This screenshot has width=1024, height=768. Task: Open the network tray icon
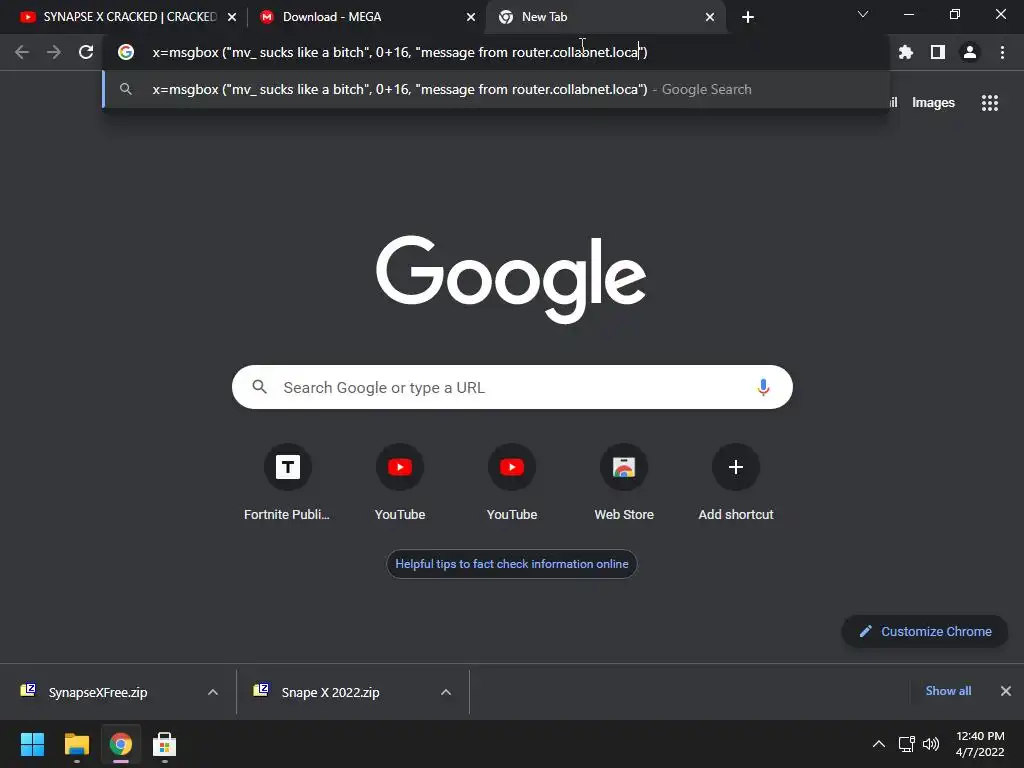(x=906, y=744)
